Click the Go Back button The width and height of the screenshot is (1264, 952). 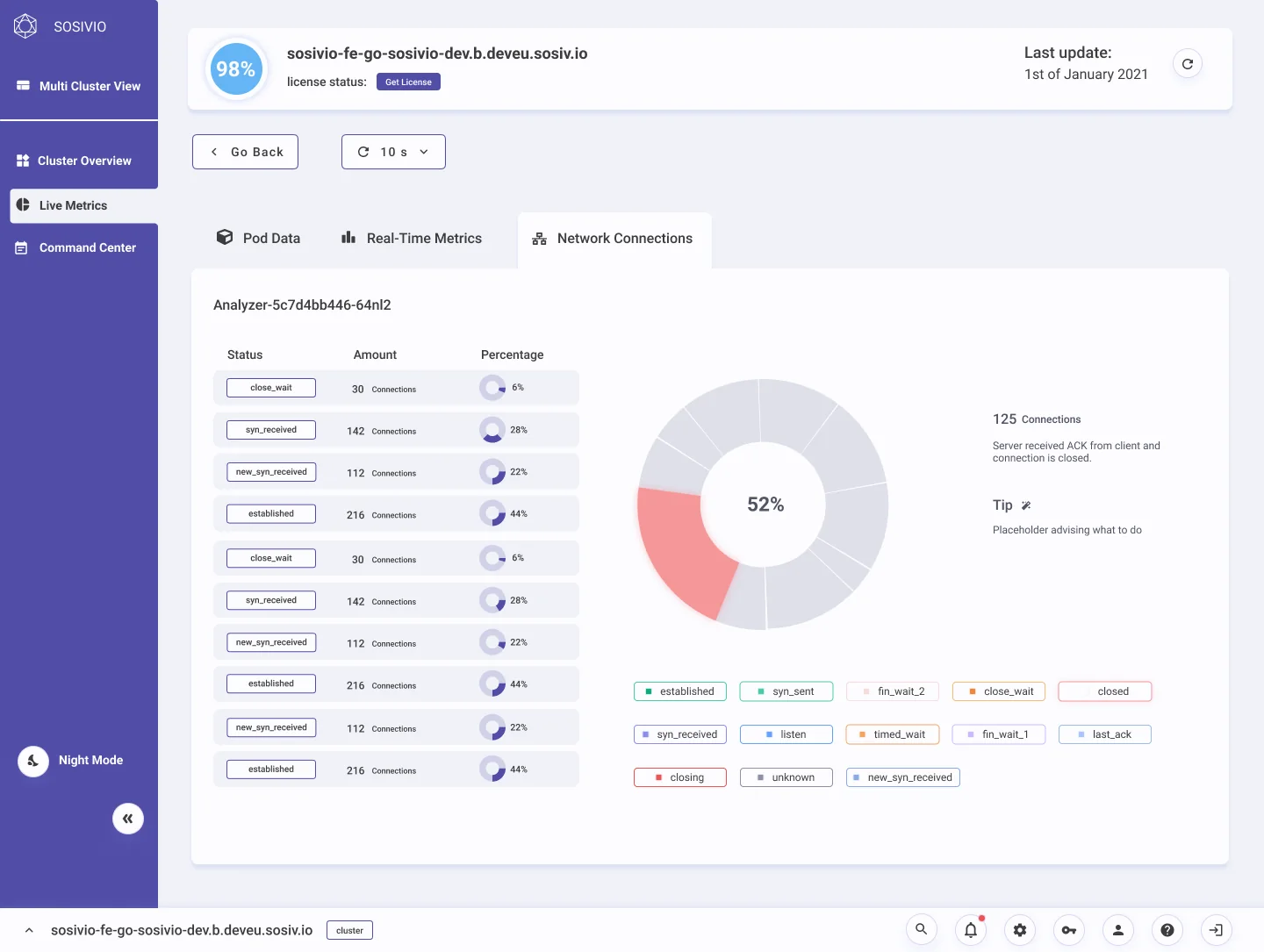(x=245, y=152)
